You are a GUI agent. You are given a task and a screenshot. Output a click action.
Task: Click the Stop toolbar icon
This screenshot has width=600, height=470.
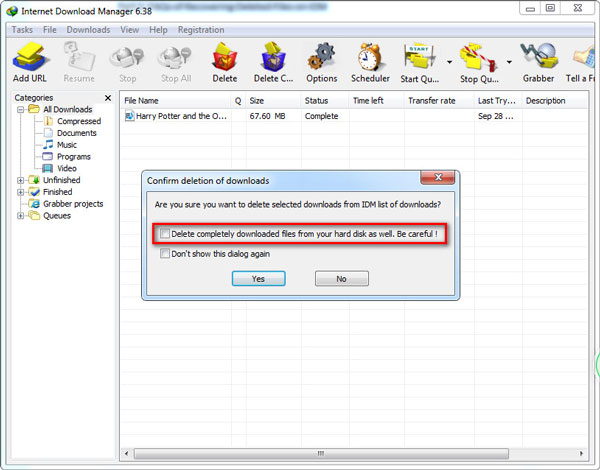click(127, 57)
